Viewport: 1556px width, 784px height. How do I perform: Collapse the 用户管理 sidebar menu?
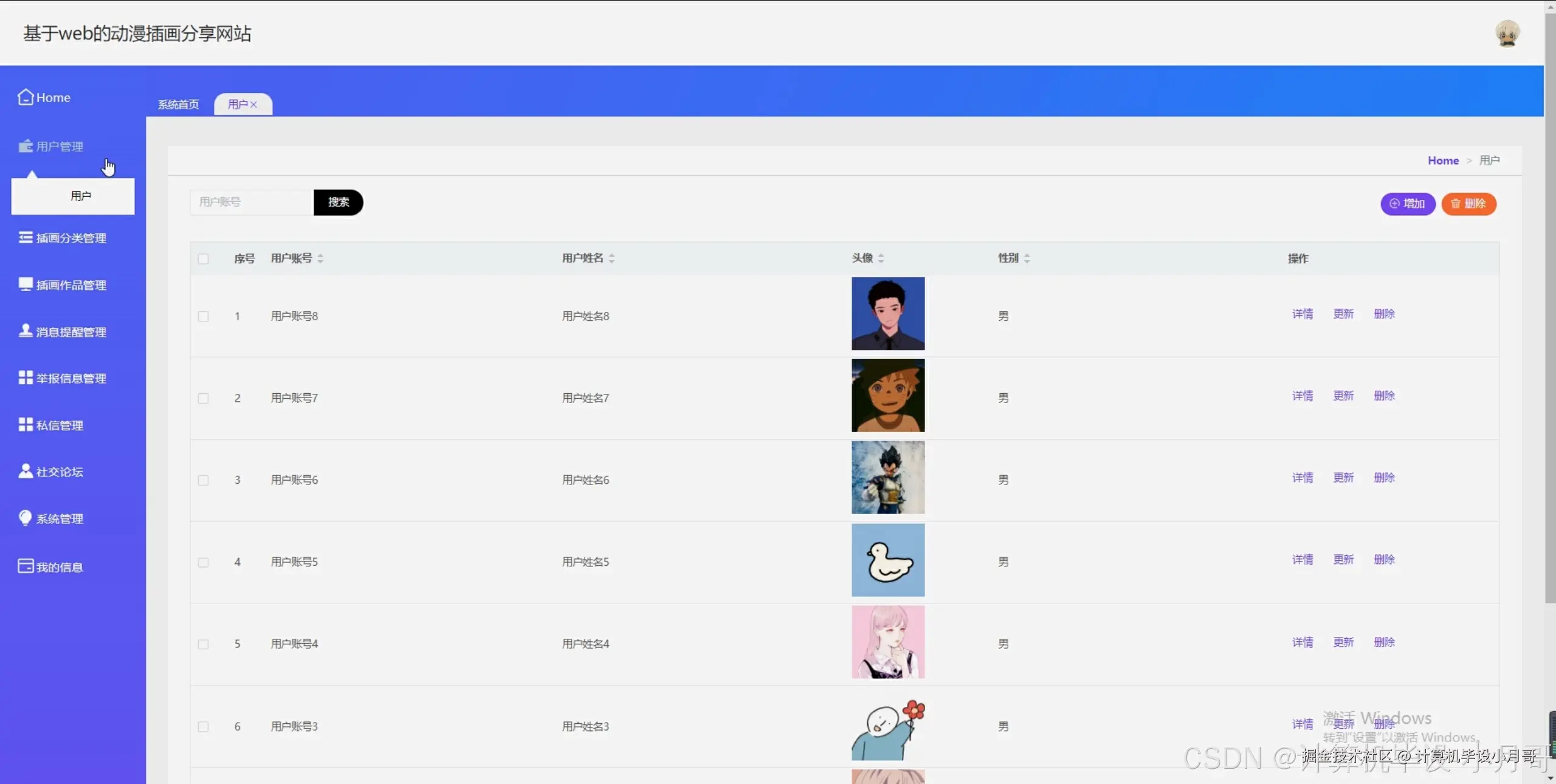59,146
